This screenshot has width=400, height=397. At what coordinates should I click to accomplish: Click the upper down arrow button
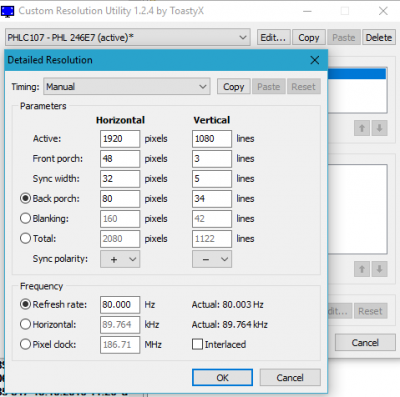(379, 128)
